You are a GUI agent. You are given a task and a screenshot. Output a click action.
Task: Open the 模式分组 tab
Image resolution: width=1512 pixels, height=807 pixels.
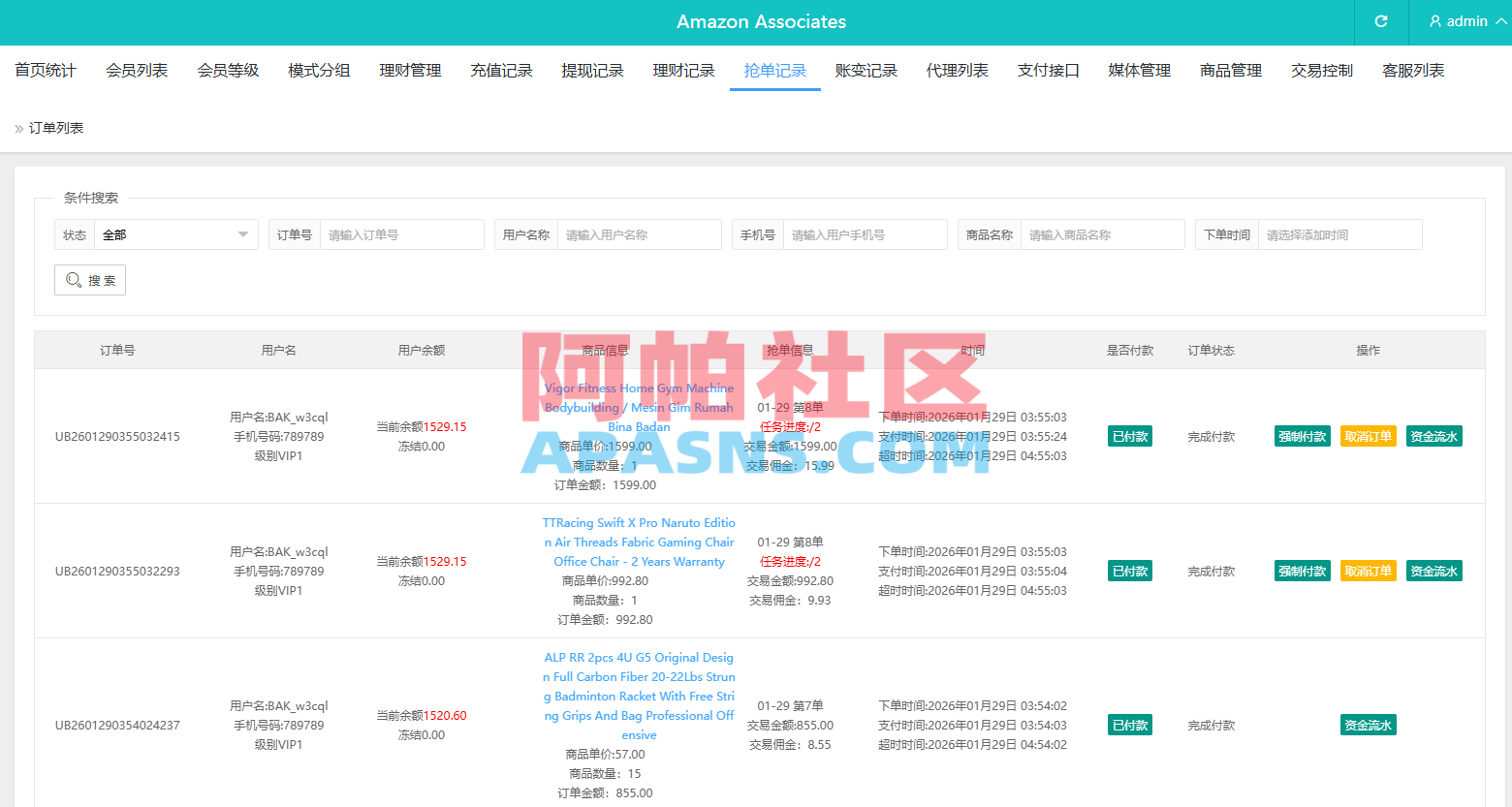point(319,71)
